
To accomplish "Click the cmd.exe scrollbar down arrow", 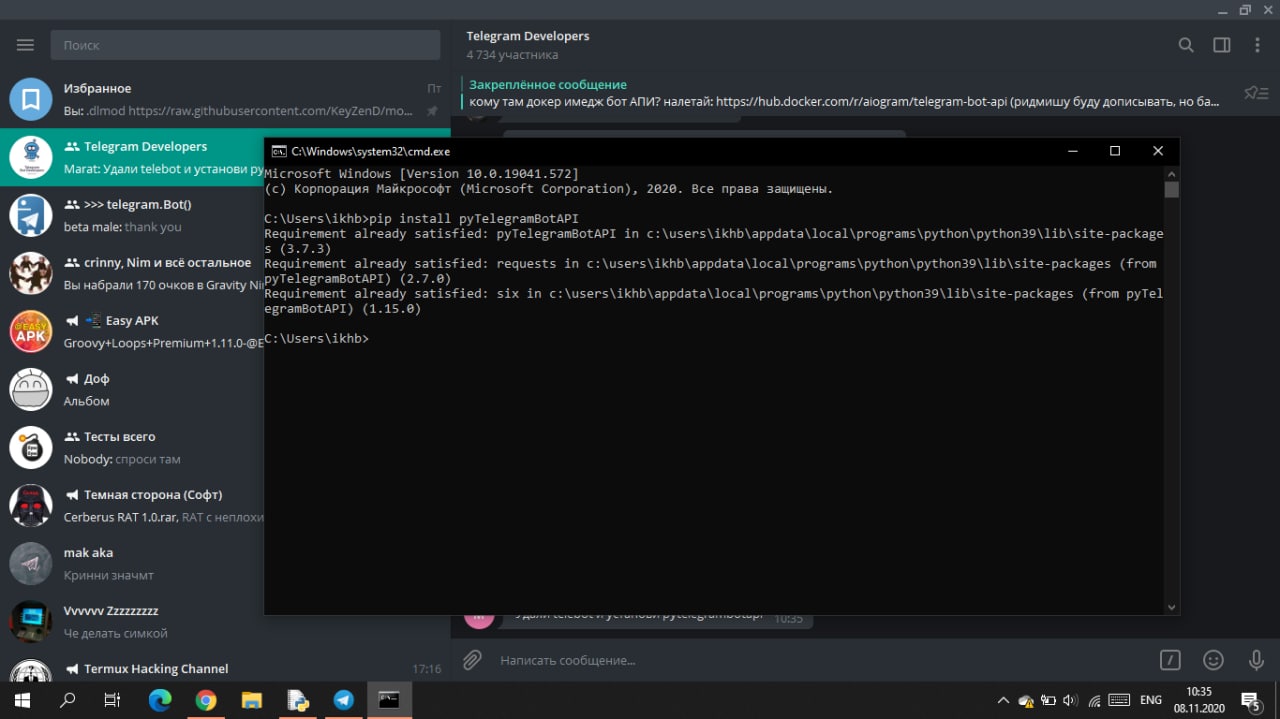I will tap(1171, 606).
